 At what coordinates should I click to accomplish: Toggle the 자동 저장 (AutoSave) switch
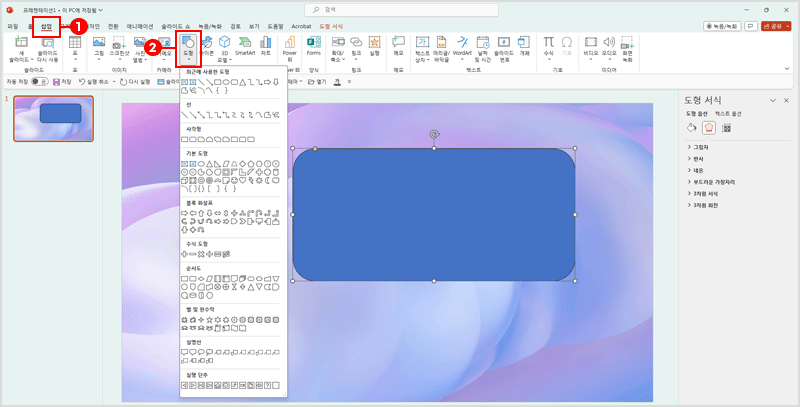(x=39, y=81)
